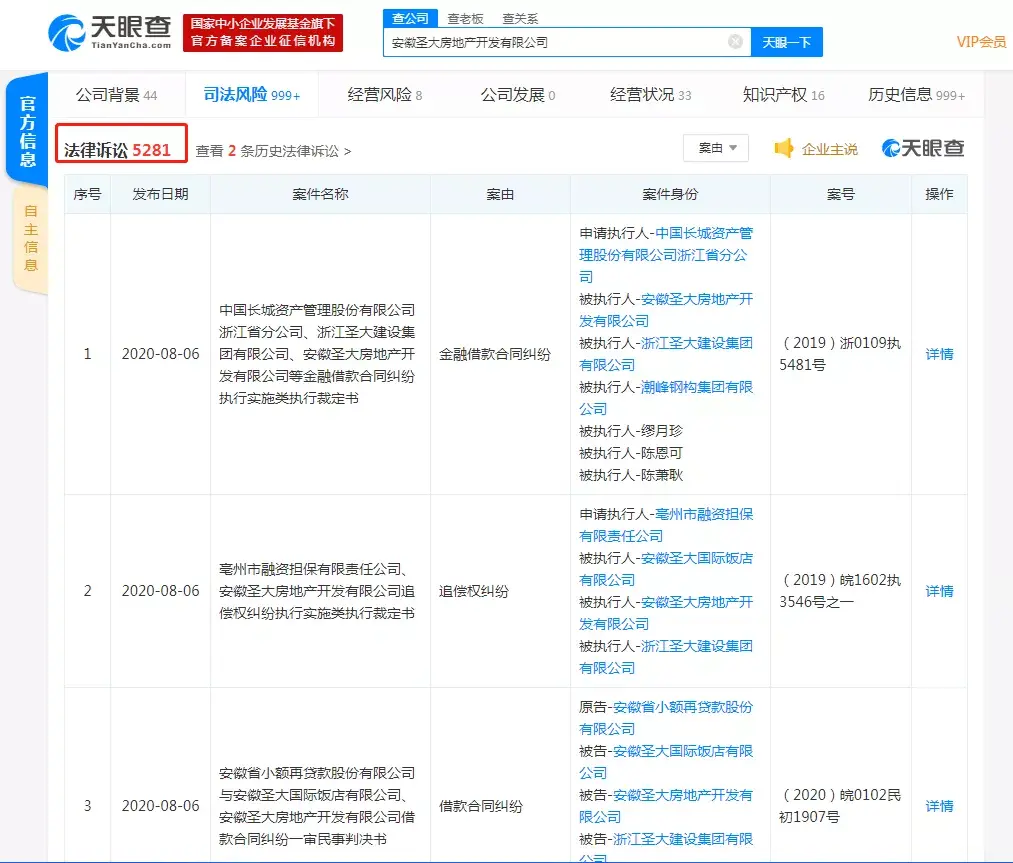
Task: Click the 天眼查 logo beside 企业主说
Action: [923, 149]
